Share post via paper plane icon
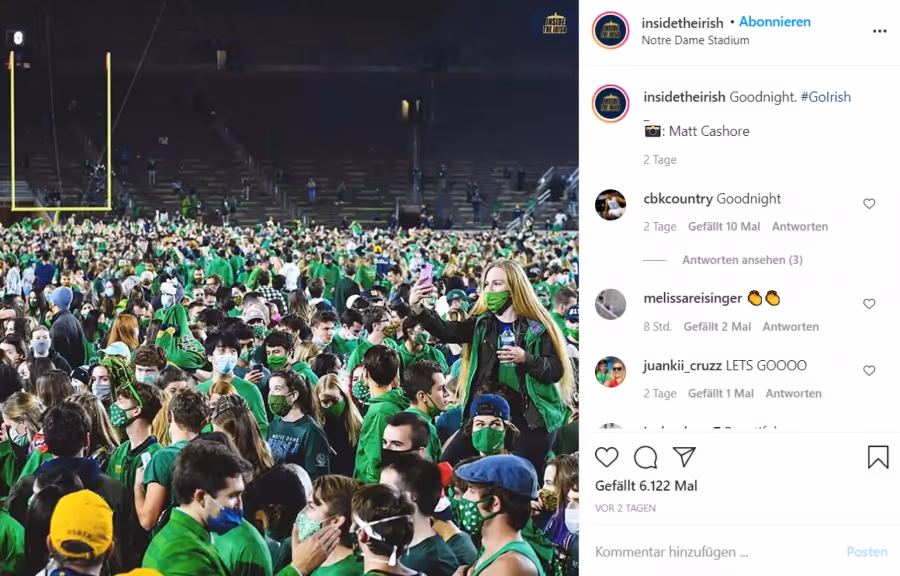 (x=684, y=457)
